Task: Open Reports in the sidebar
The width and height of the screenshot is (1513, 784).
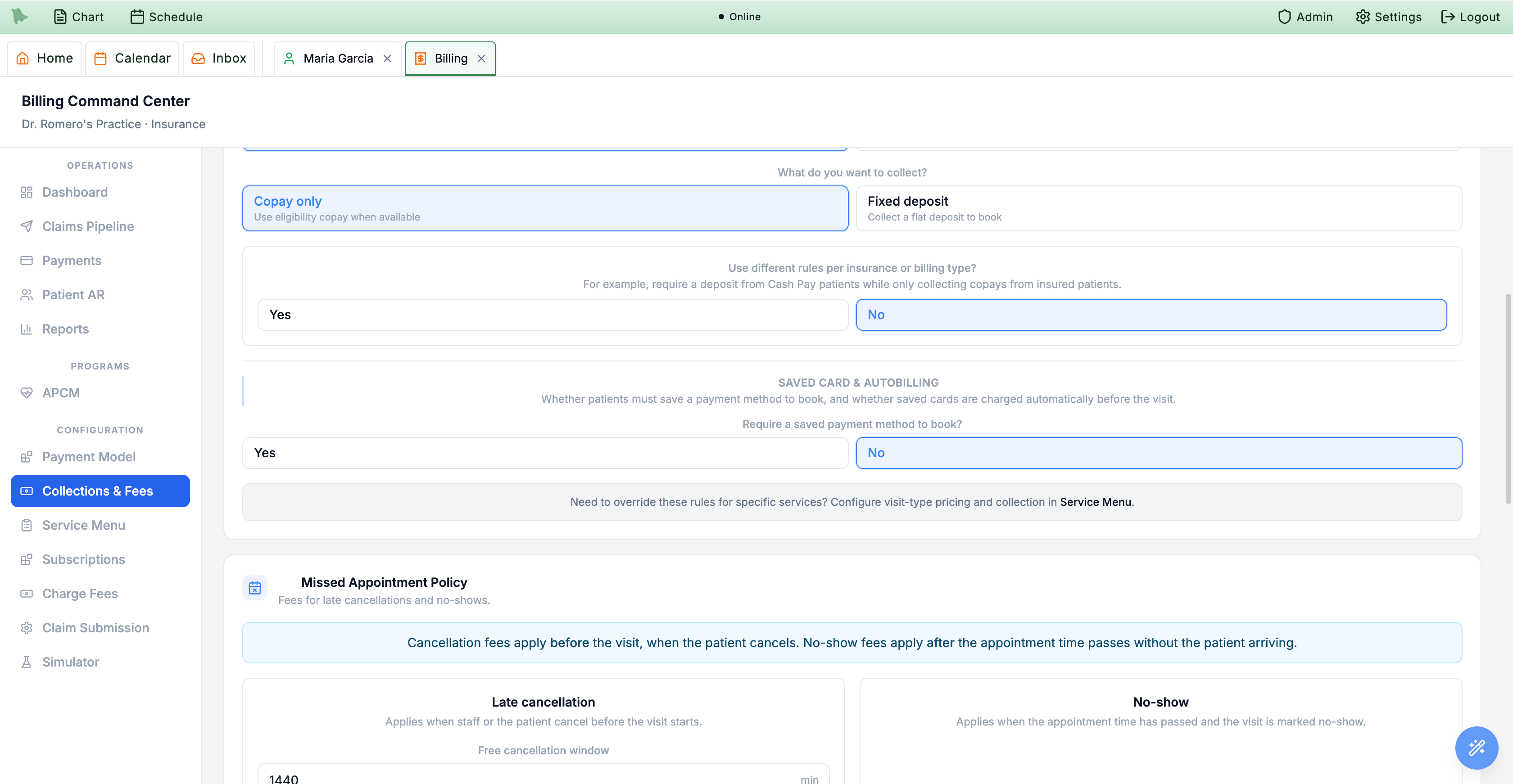Action: coord(100,329)
